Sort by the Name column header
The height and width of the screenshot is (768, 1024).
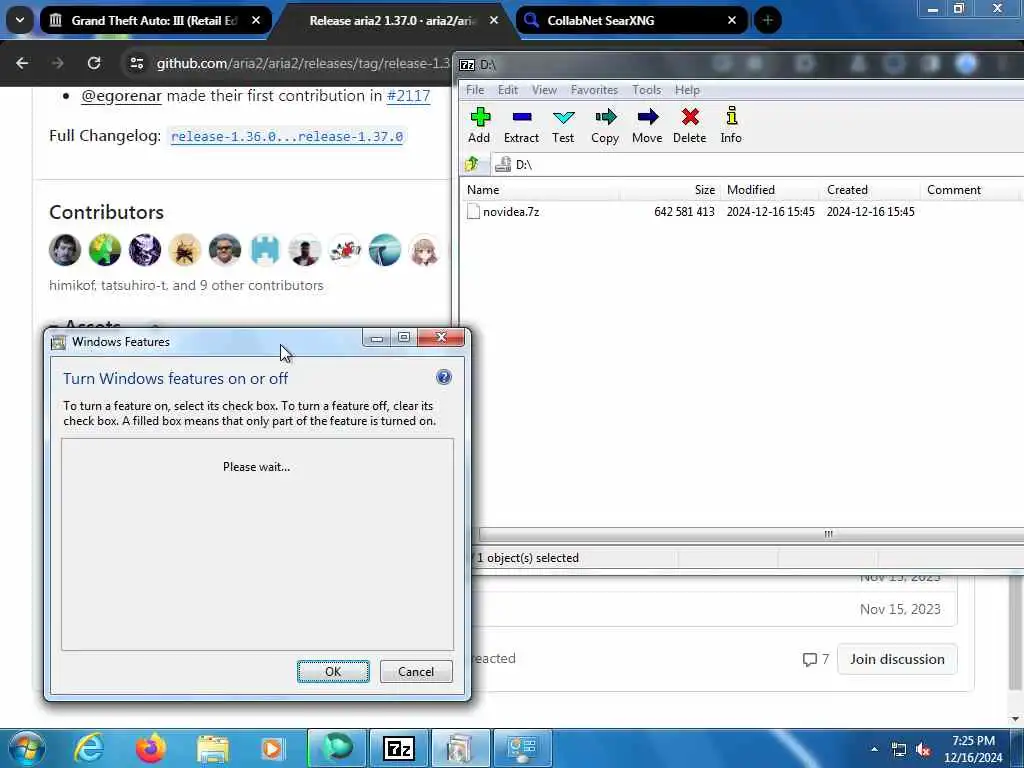541,190
